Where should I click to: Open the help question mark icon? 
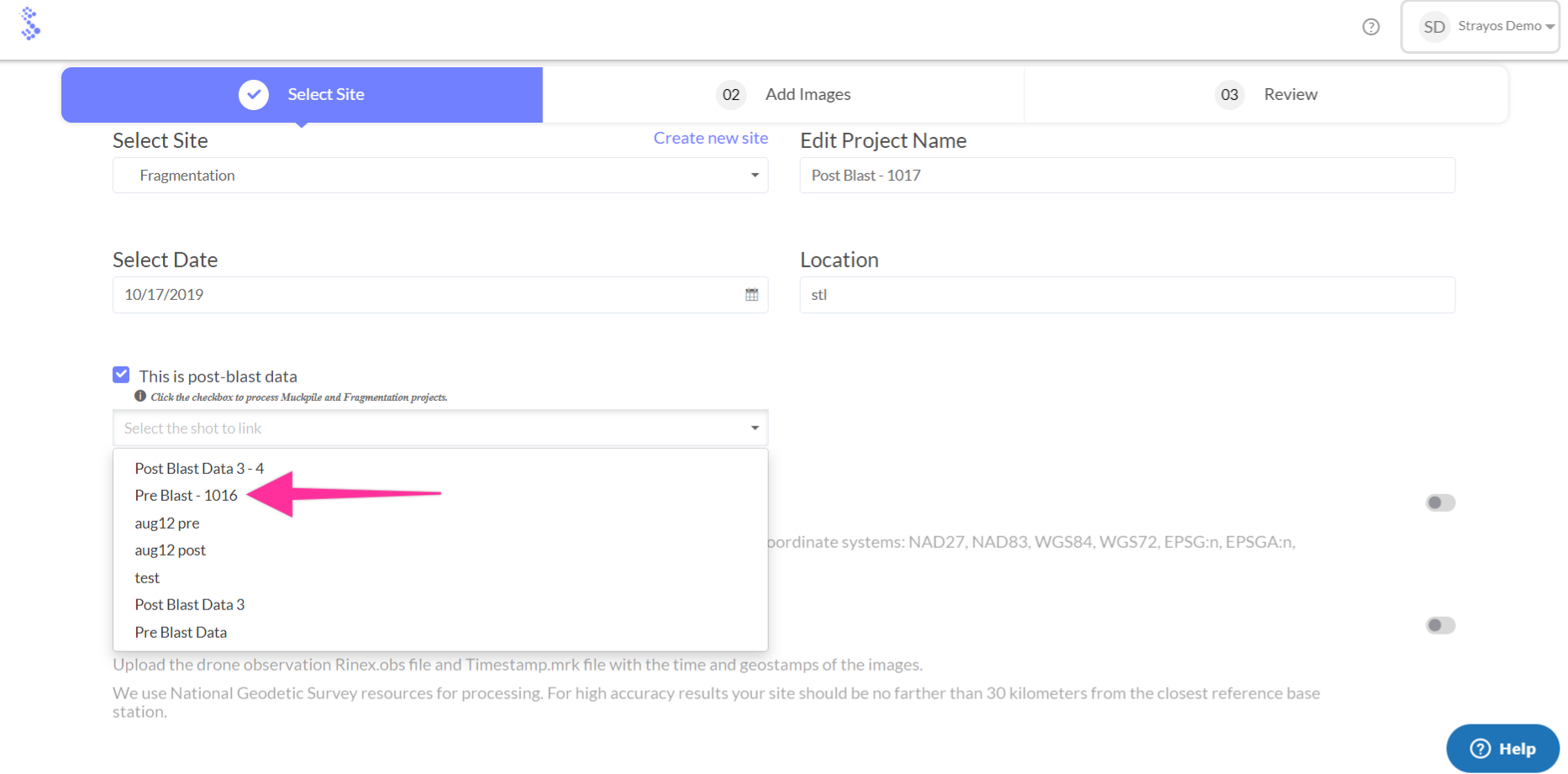click(1371, 27)
